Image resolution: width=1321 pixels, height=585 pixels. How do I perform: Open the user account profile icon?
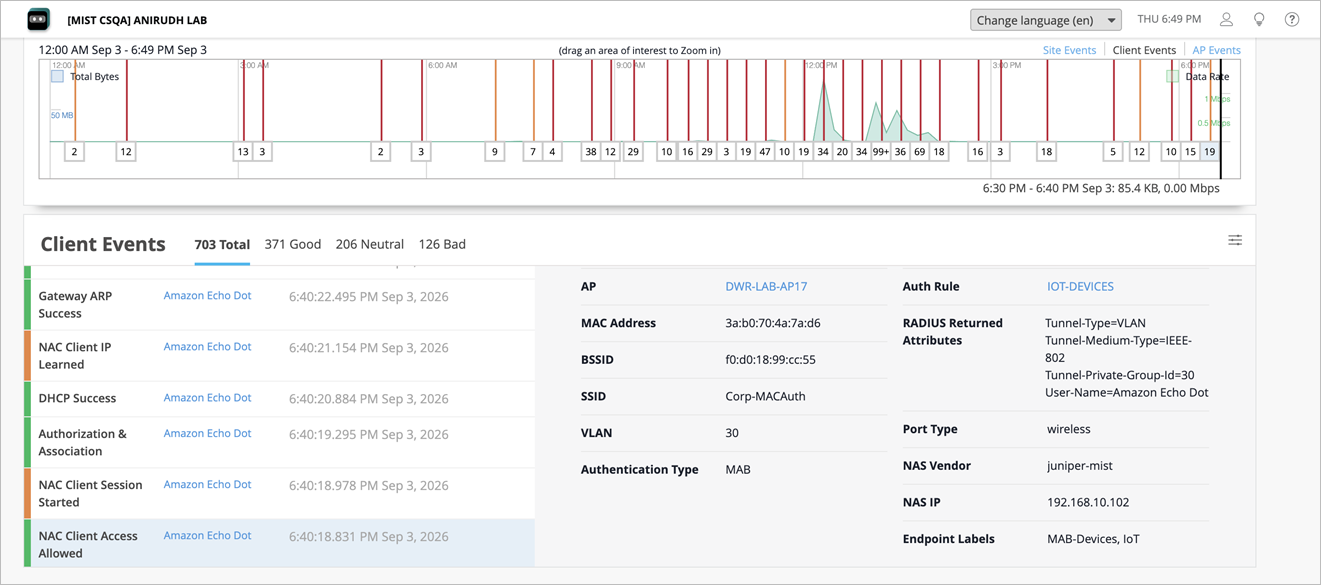(1226, 20)
